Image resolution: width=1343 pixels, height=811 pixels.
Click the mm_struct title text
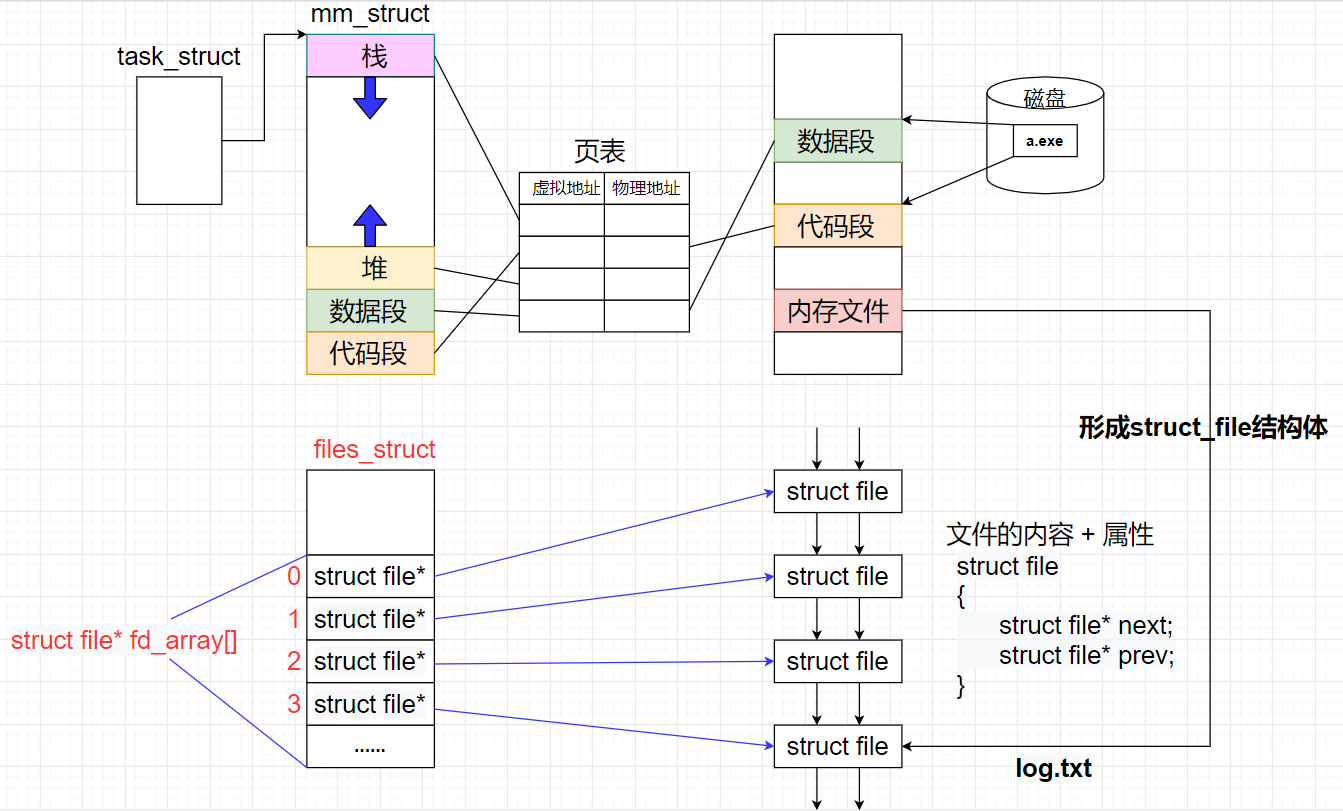pos(370,14)
